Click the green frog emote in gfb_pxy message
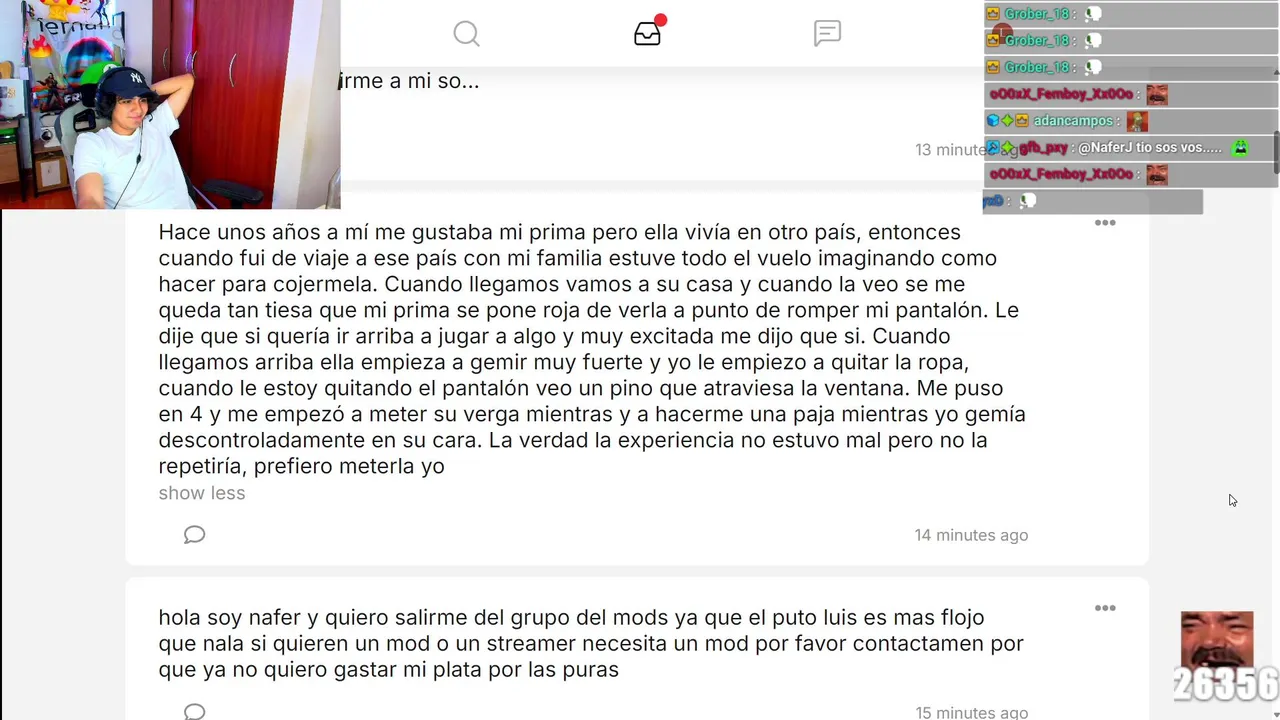The image size is (1280, 720). (x=1240, y=148)
